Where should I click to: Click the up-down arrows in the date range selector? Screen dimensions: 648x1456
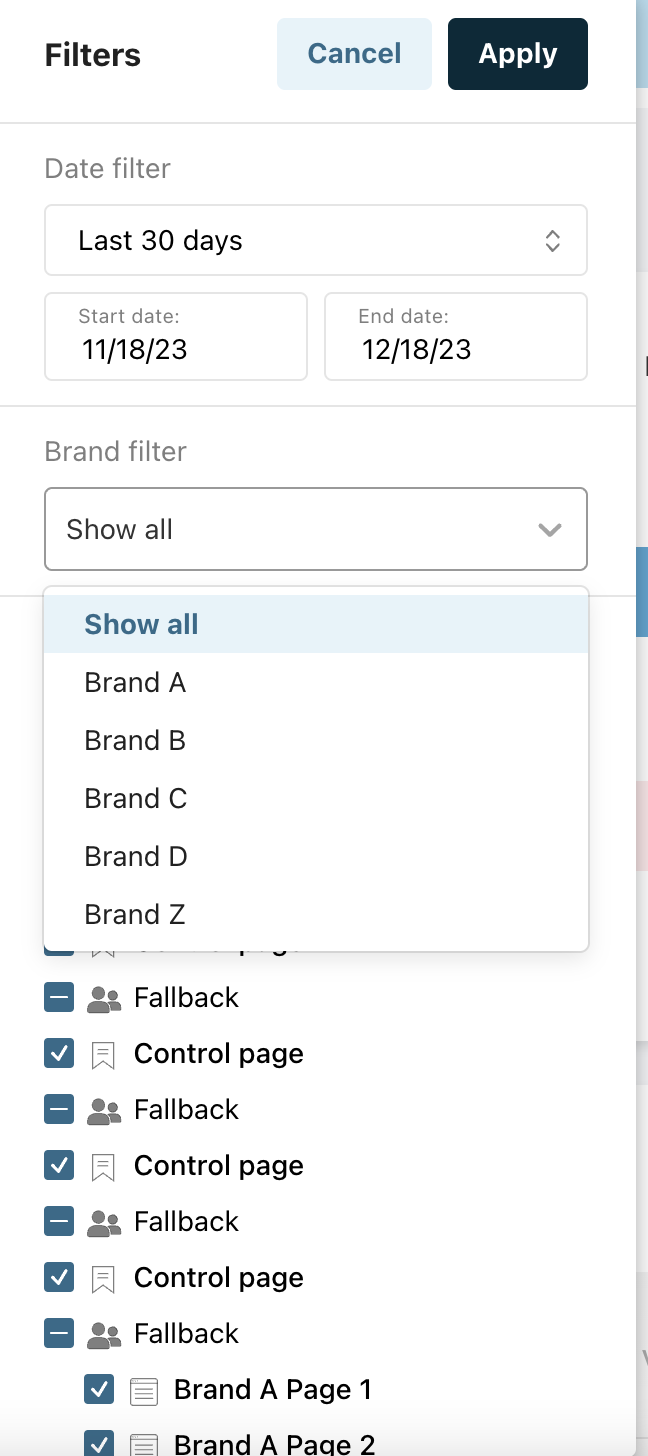[x=552, y=241]
